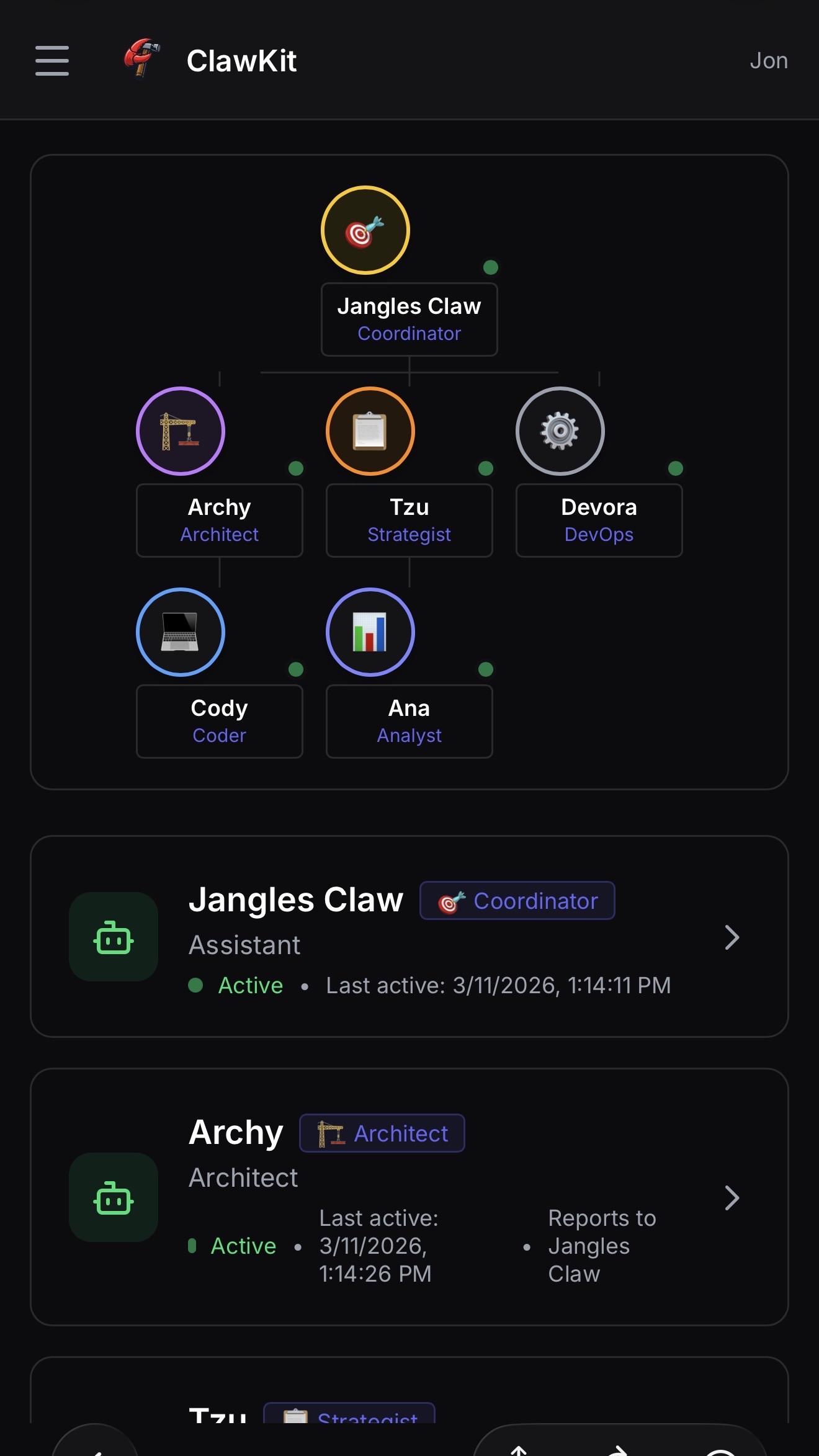The image size is (819, 1456).
Task: Expand Archy's agent card chevron
Action: 732,1198
